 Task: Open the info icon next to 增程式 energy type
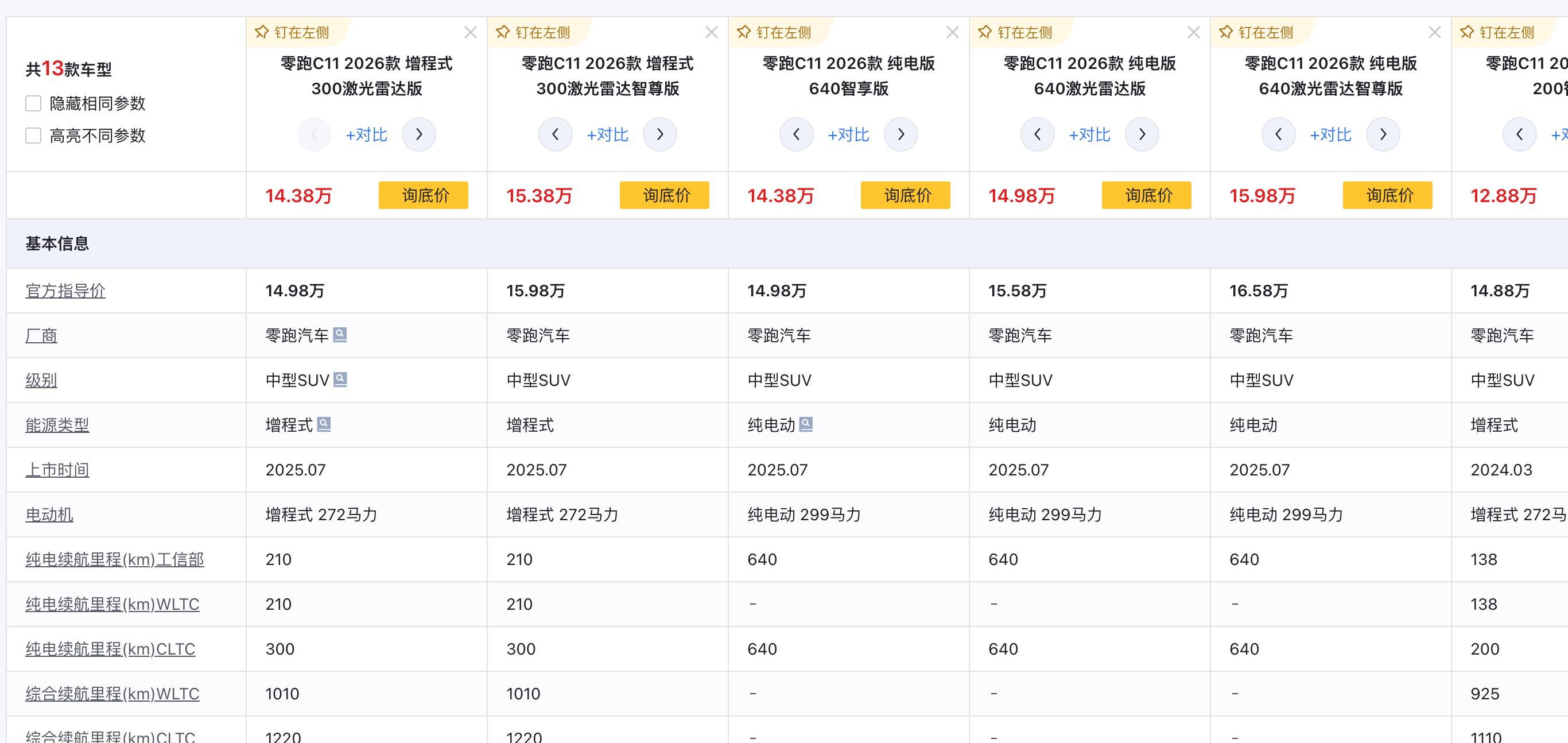click(x=324, y=424)
